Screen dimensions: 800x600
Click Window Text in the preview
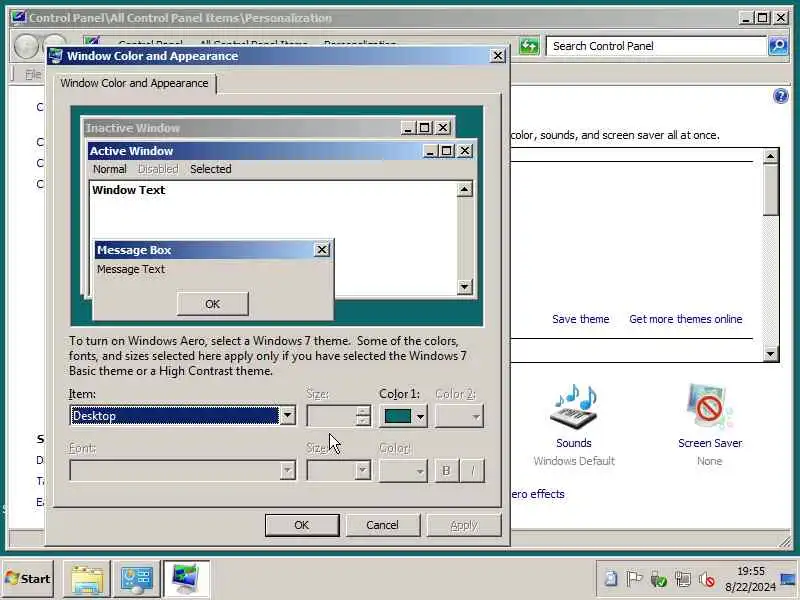(129, 190)
